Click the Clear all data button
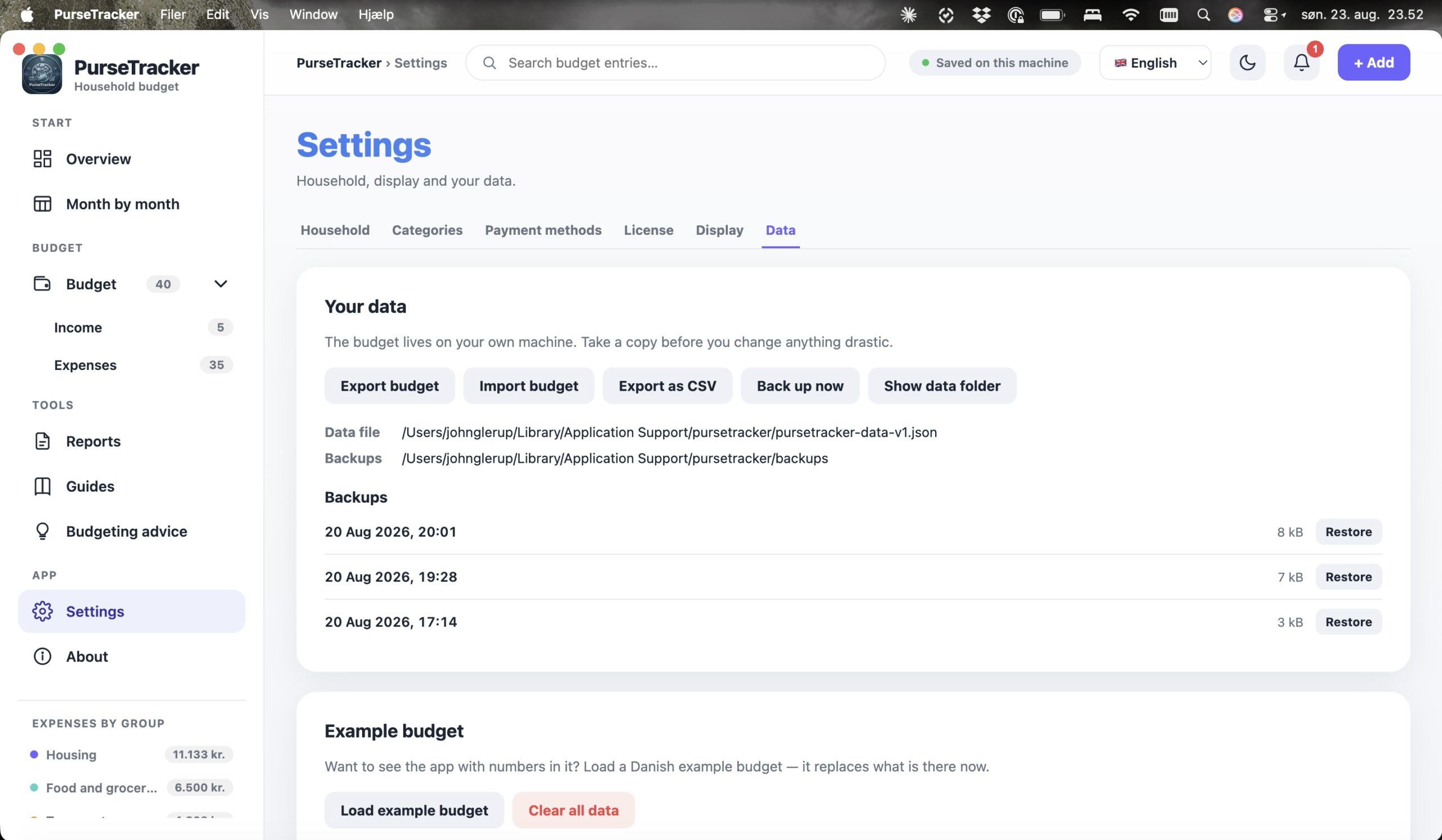1442x840 pixels. (573, 810)
